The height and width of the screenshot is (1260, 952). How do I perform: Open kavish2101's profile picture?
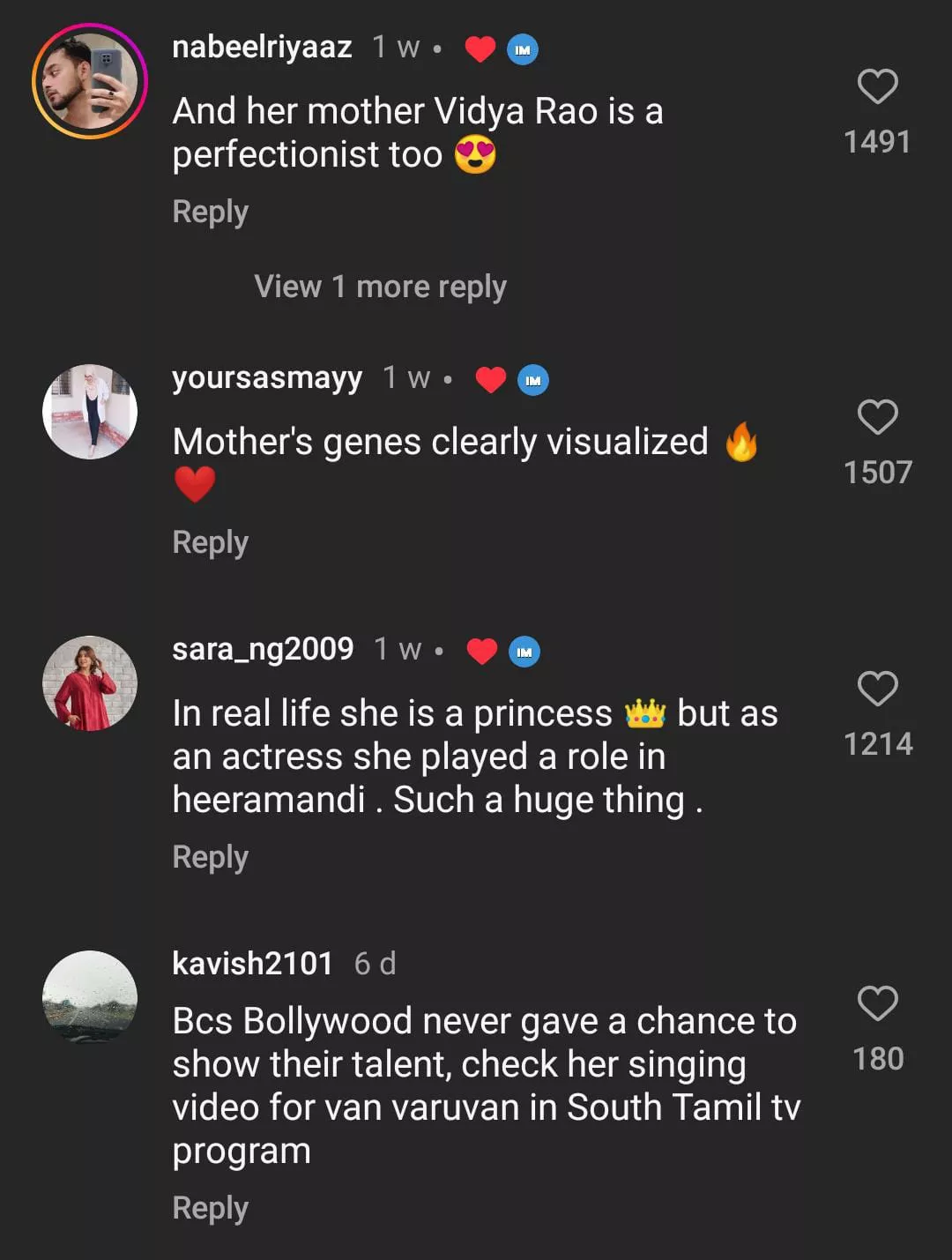(x=90, y=997)
